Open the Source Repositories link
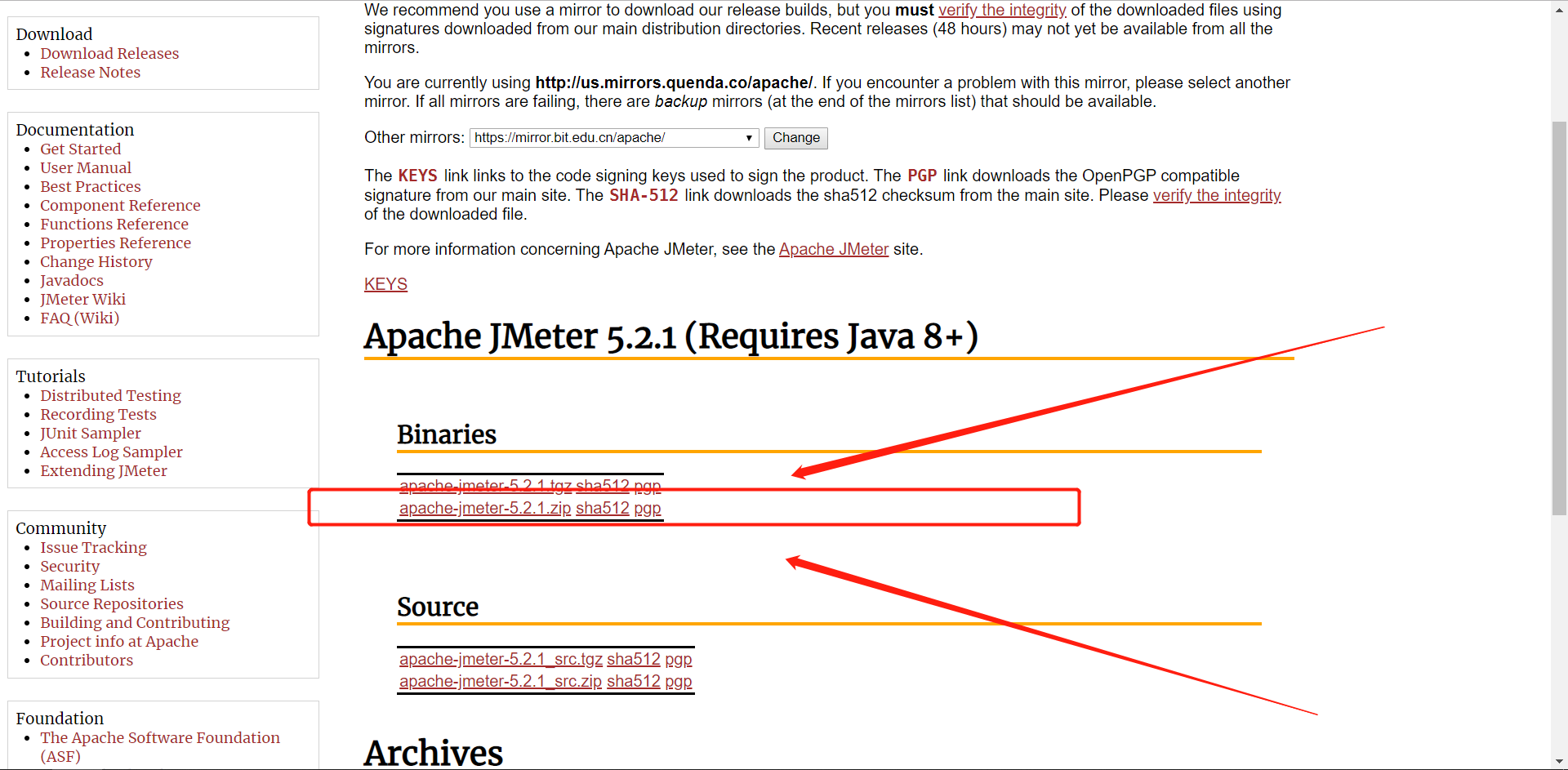1568x770 pixels. point(111,603)
